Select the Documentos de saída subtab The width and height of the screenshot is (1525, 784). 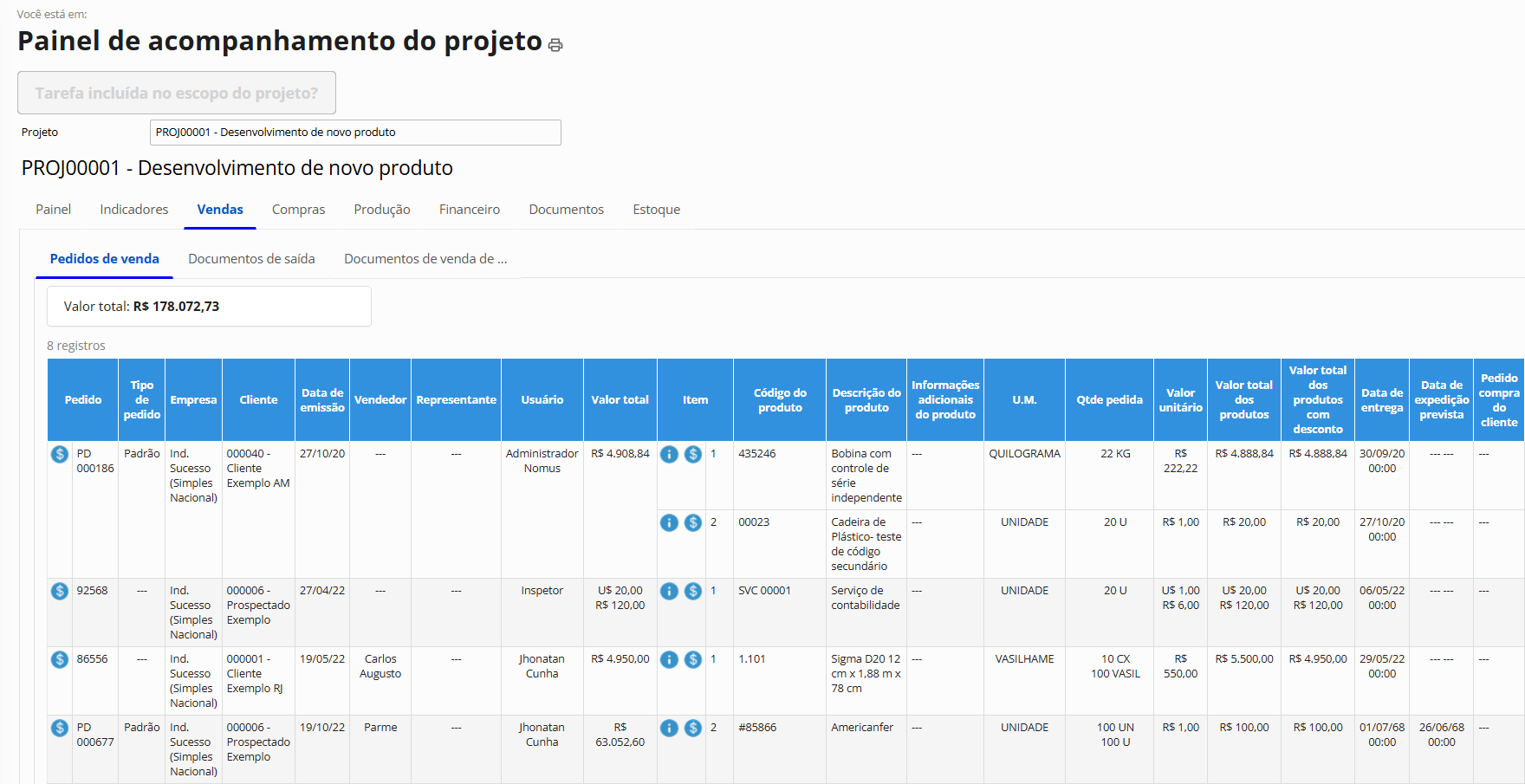[x=251, y=259]
